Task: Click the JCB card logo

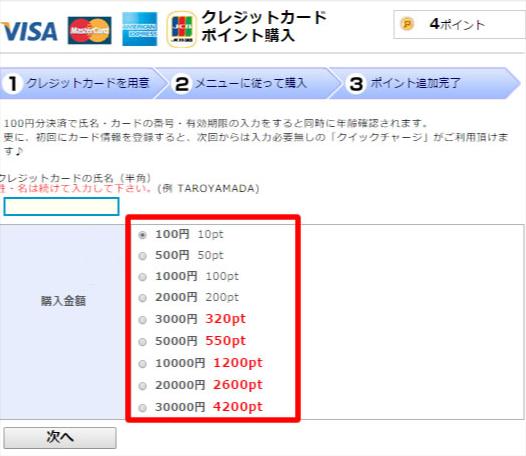Action: coord(182,29)
